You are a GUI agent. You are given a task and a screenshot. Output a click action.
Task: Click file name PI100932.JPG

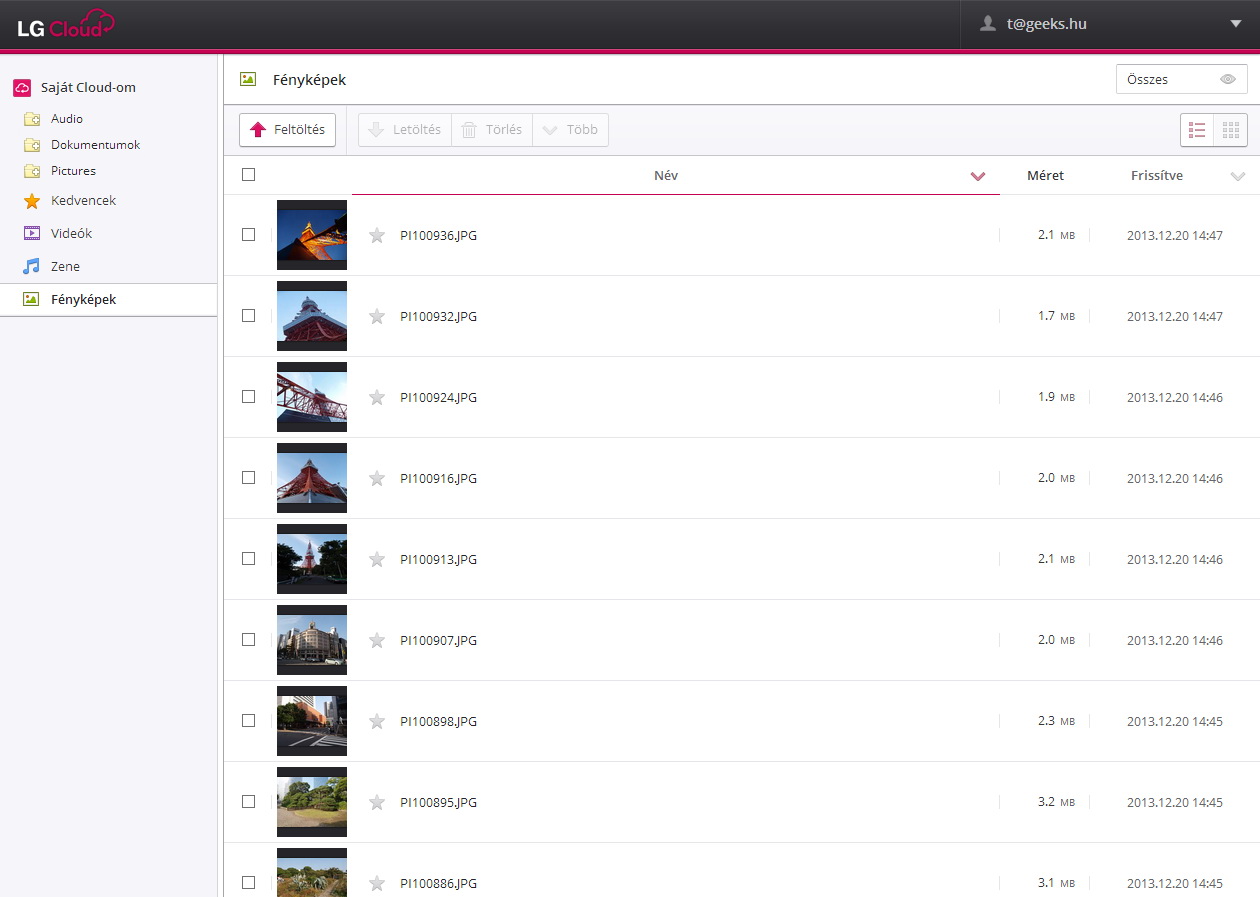pos(438,317)
